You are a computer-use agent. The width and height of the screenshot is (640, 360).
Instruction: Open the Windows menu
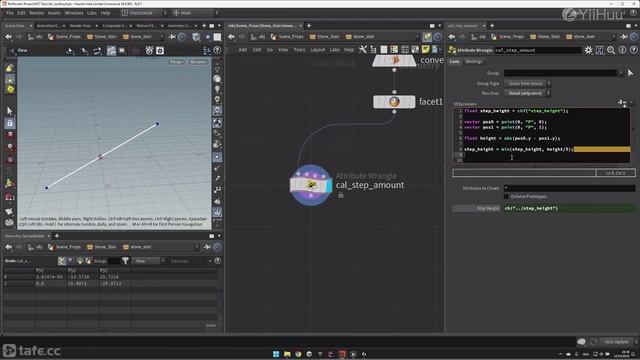[74, 13]
